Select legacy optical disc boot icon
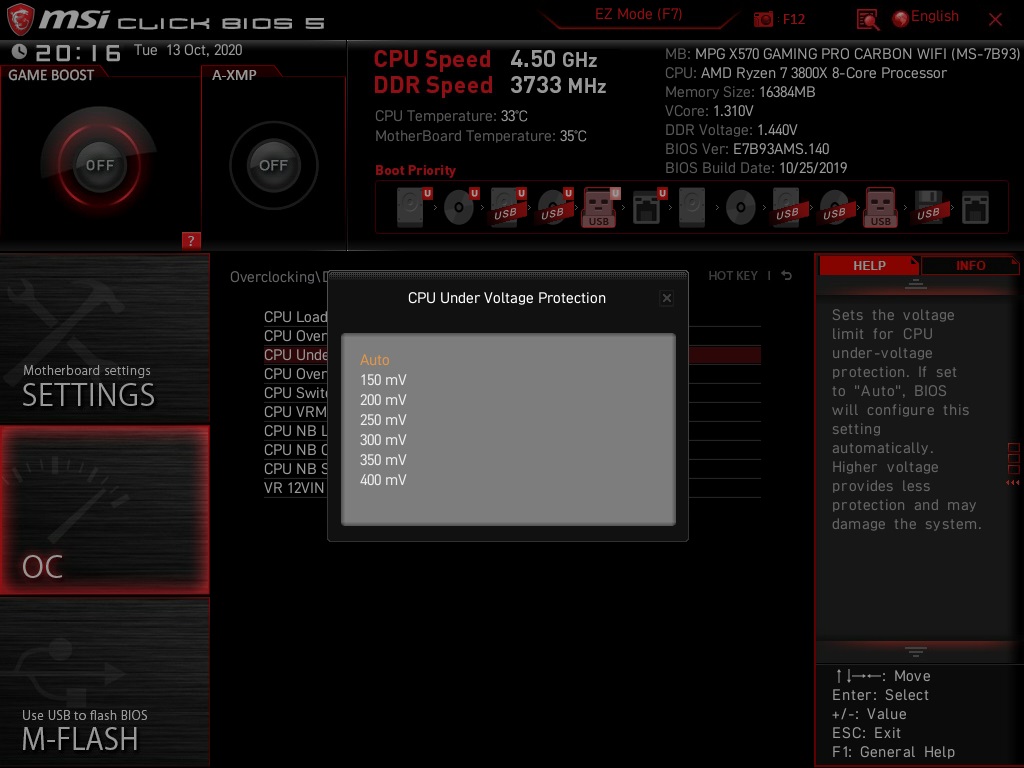Screen dimensions: 1024x768 coord(741,208)
